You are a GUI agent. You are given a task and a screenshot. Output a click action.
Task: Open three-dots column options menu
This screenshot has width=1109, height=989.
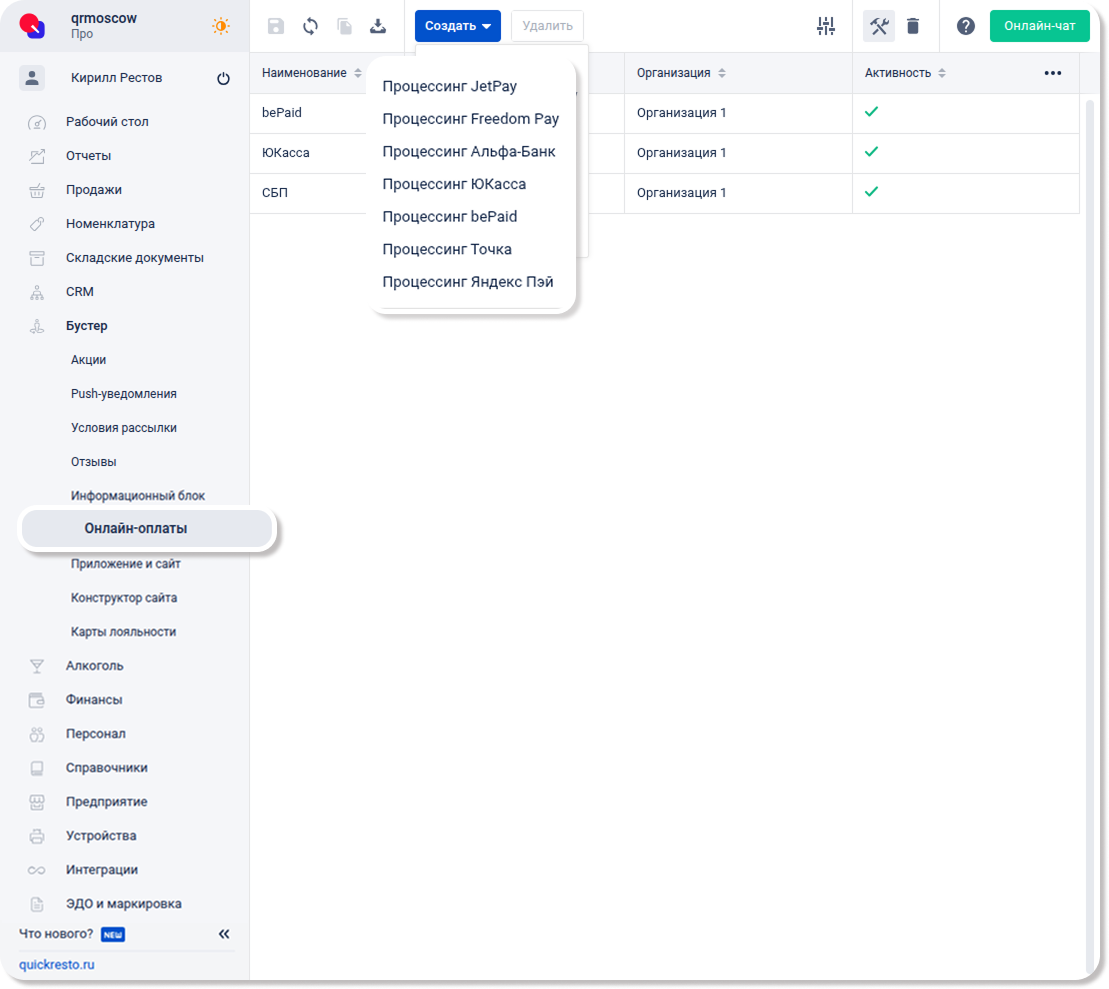pyautogui.click(x=1052, y=73)
